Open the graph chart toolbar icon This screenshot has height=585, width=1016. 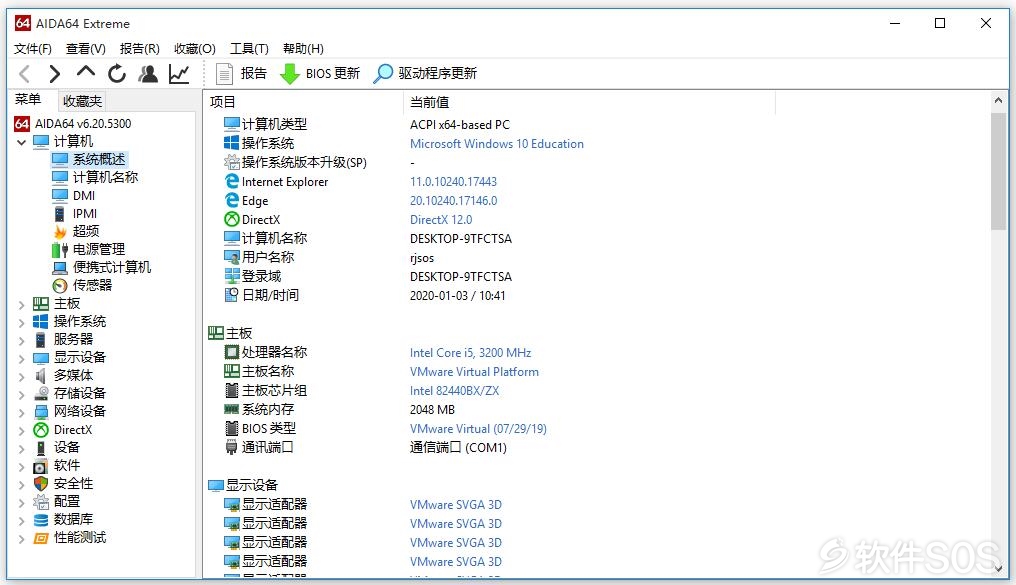(x=179, y=74)
